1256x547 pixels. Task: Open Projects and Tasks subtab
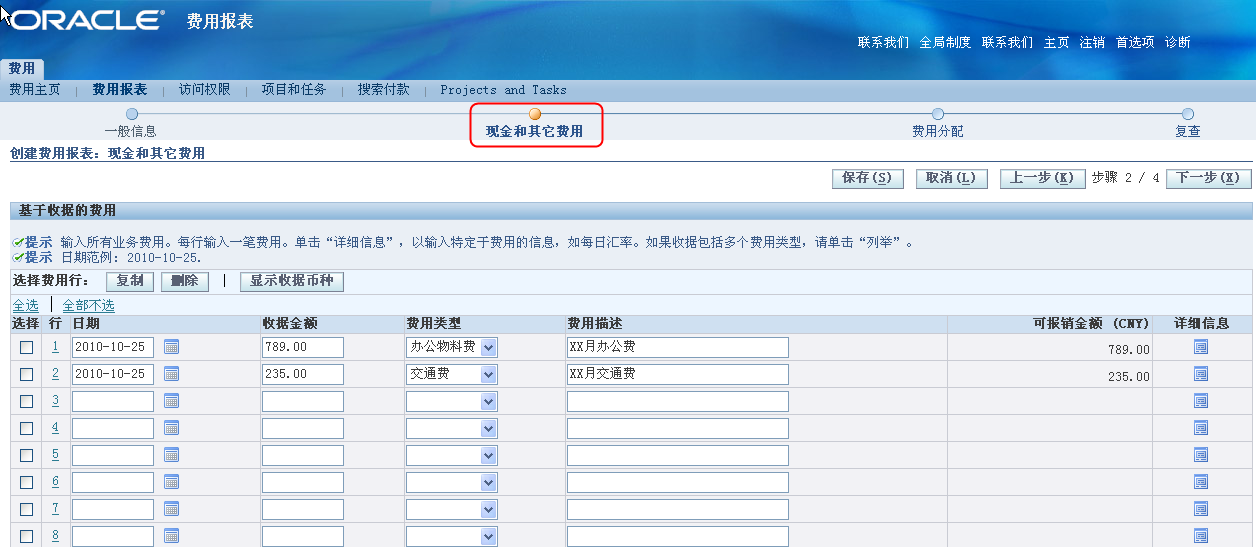pyautogui.click(x=503, y=90)
